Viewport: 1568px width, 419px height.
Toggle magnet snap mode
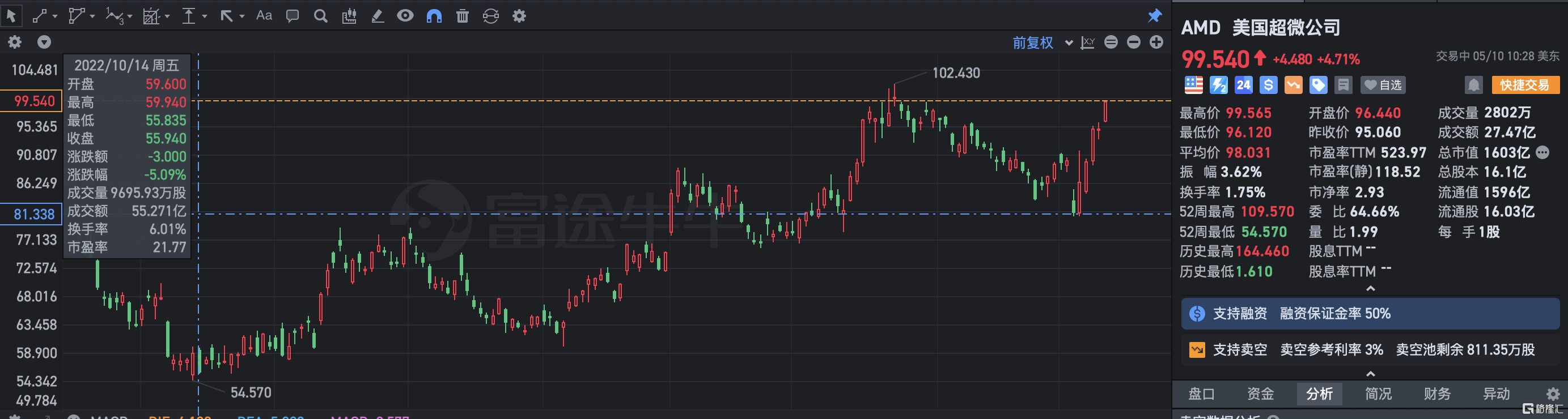tap(434, 16)
